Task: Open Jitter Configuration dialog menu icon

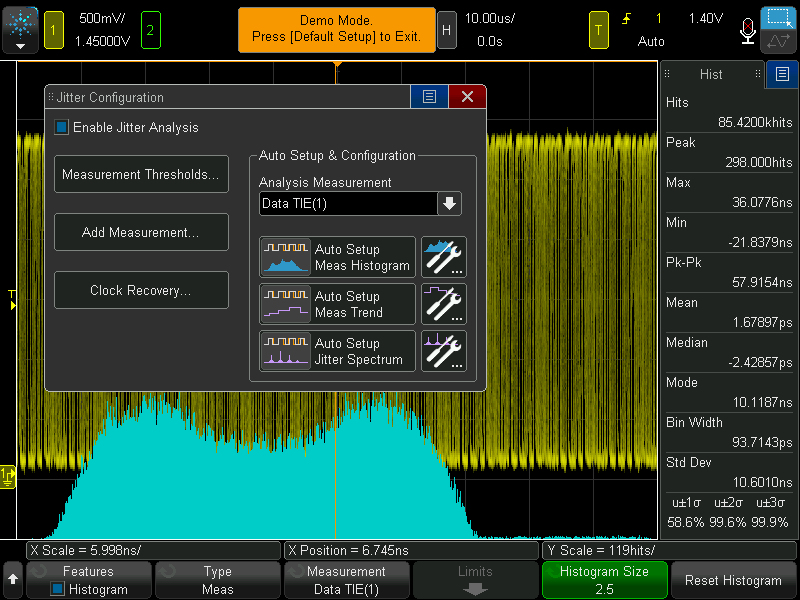Action: (429, 97)
